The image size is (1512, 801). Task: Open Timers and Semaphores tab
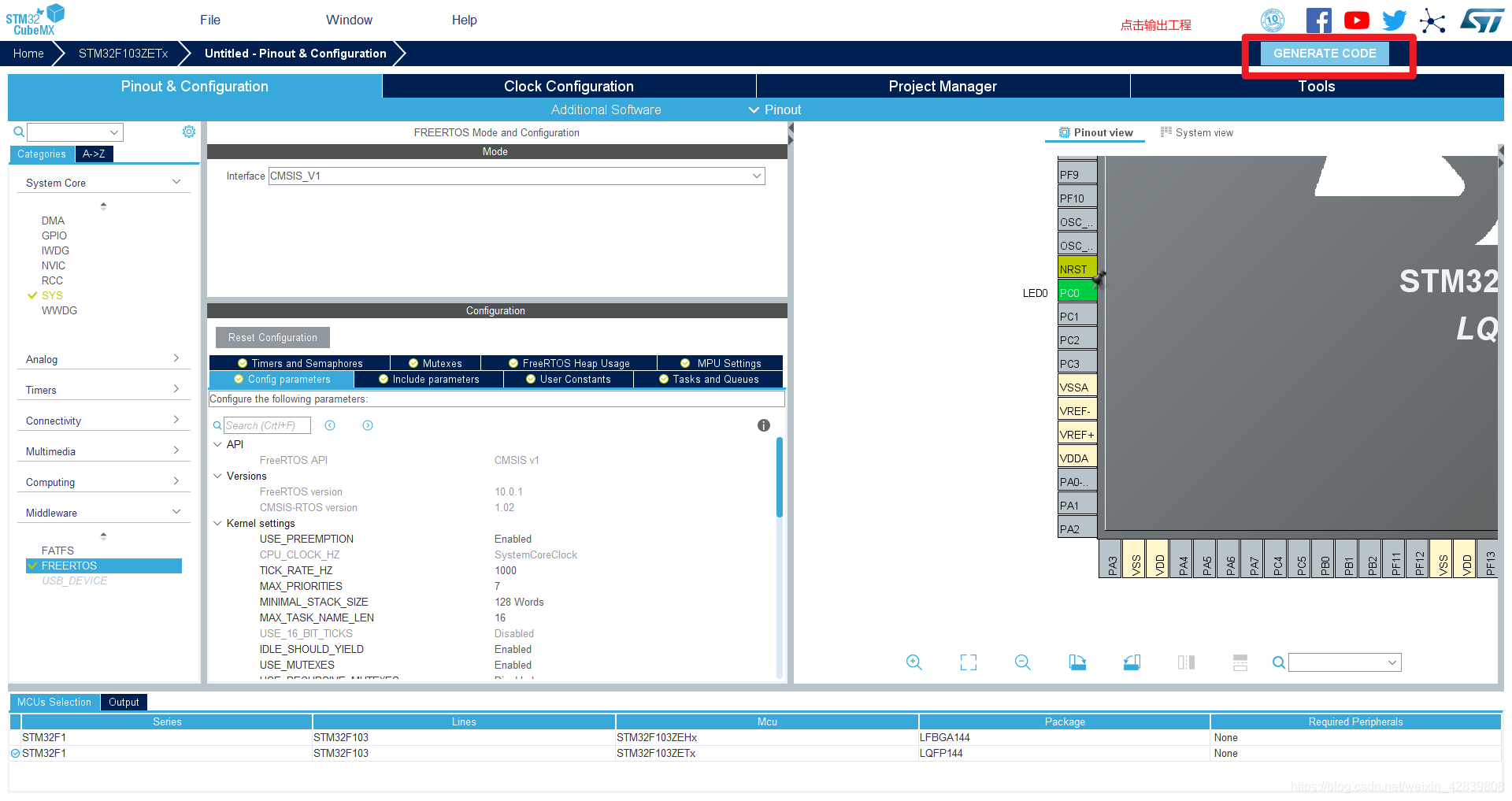point(300,363)
